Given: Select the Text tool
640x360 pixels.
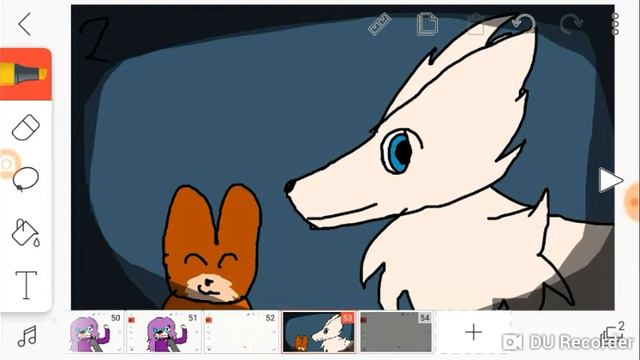Looking at the screenshot, I should (x=26, y=284).
